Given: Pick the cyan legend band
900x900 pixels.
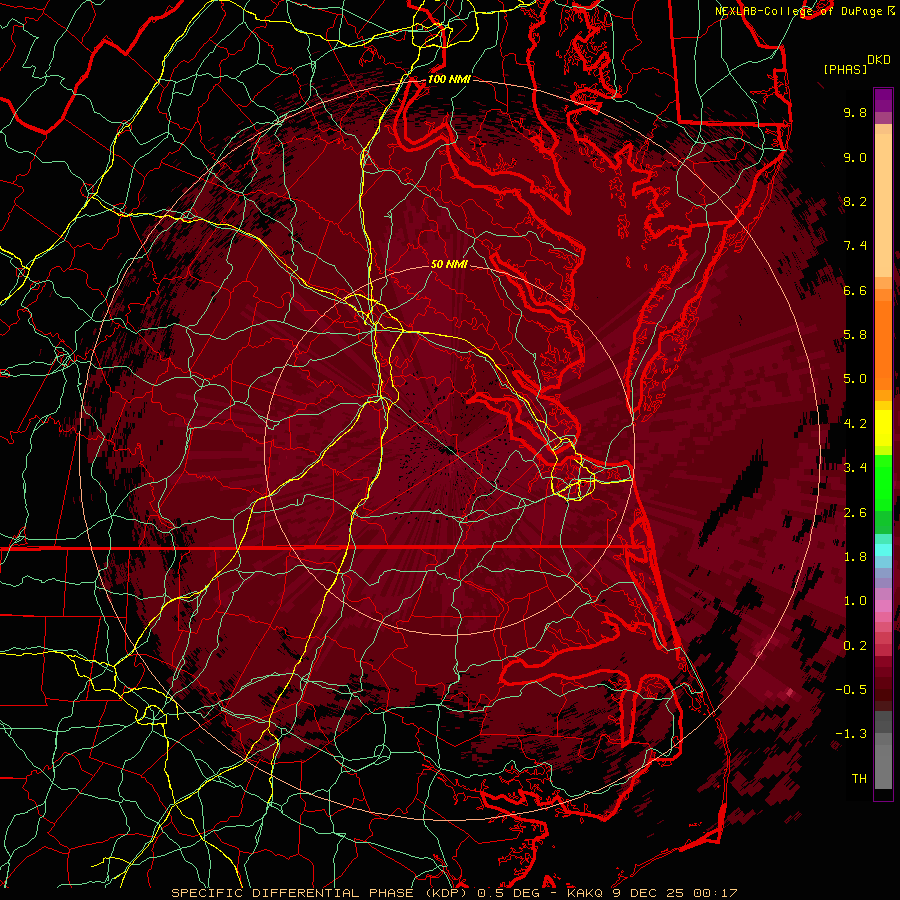Looking at the screenshot, I should pyautogui.click(x=883, y=550).
